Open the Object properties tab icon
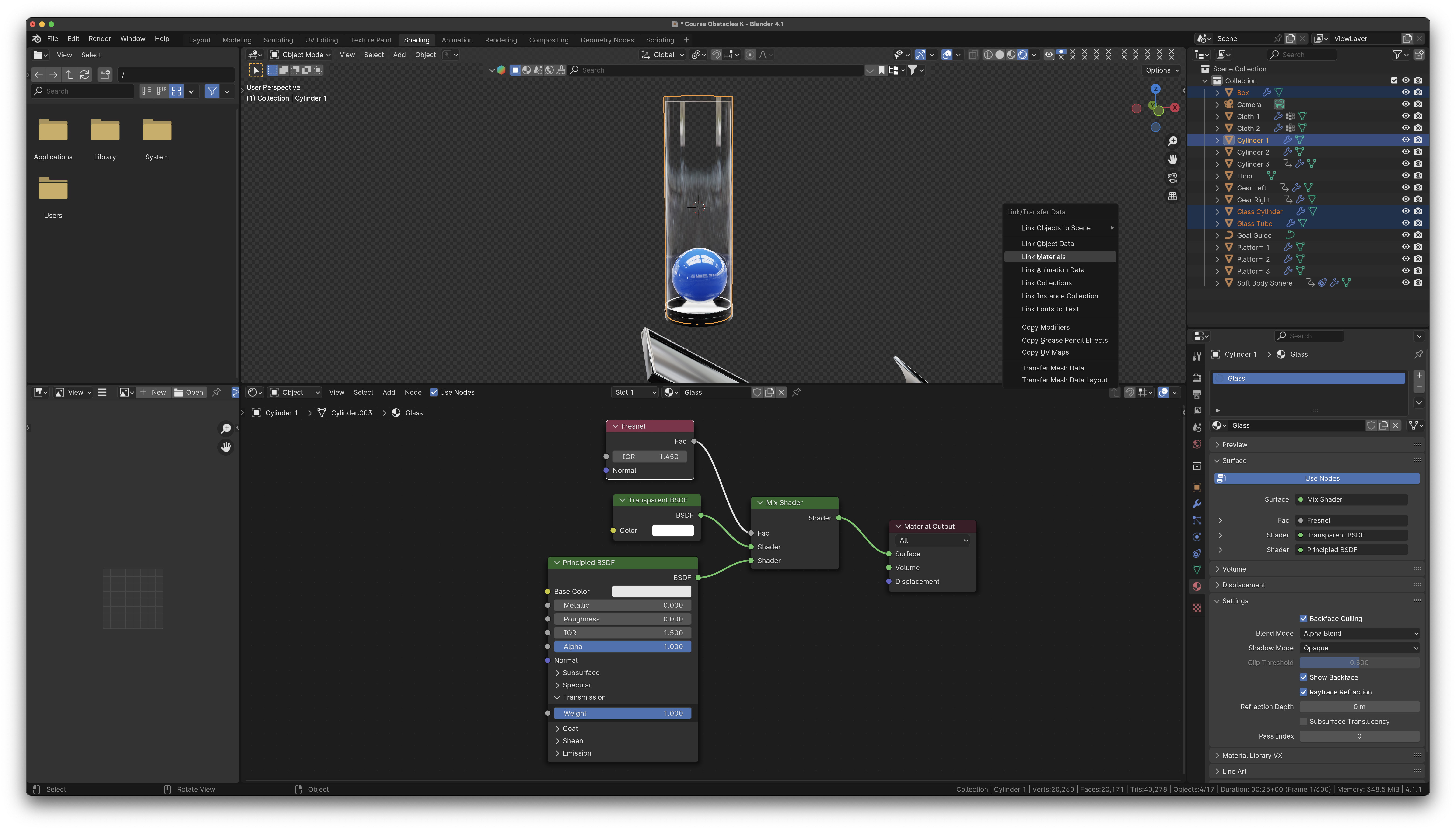 (1197, 487)
